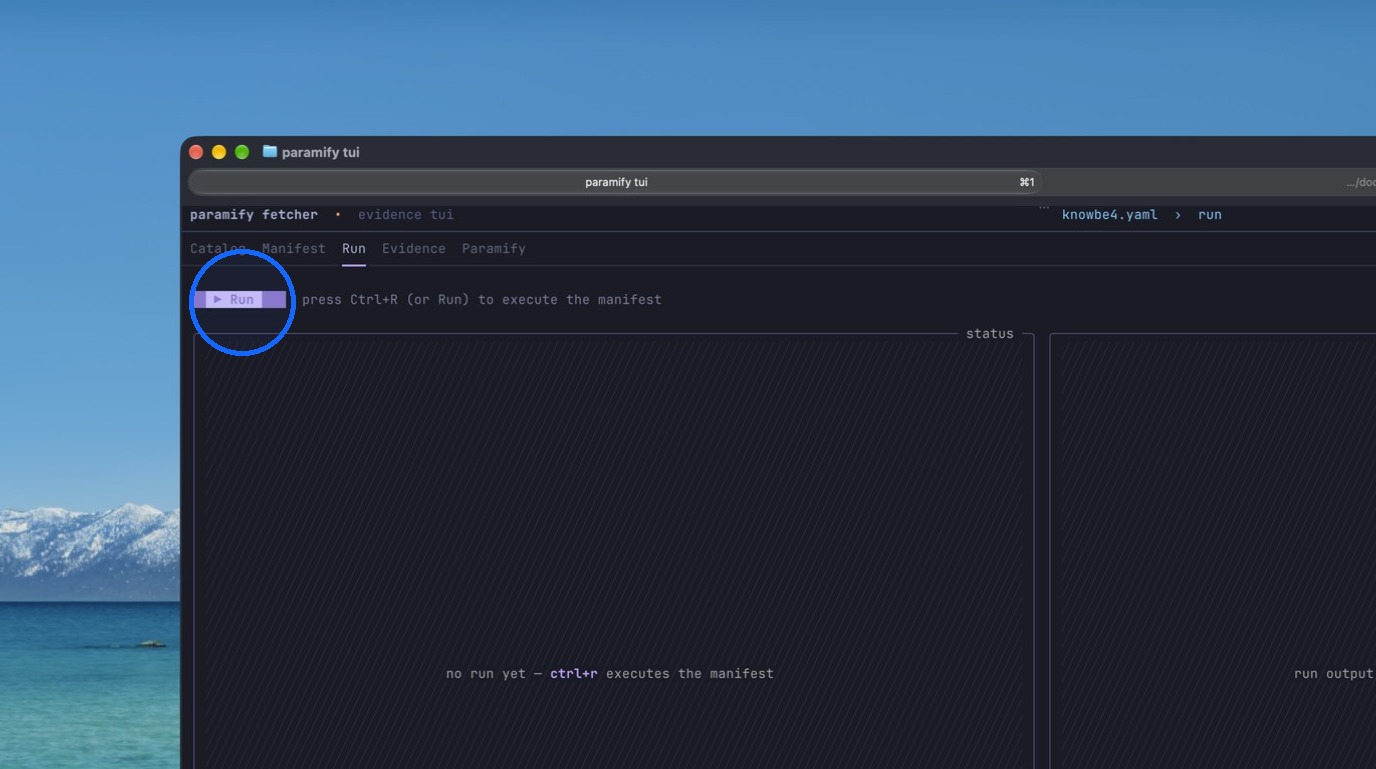Screen dimensions: 1376x769
Task: Open the Catalog tab
Action: 218,248
